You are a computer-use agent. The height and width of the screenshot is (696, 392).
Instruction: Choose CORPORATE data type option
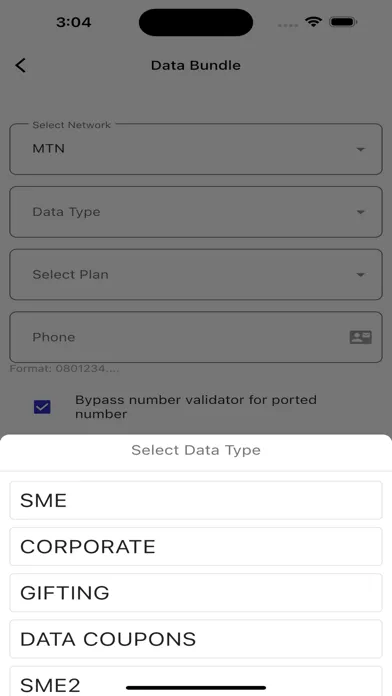pos(196,546)
